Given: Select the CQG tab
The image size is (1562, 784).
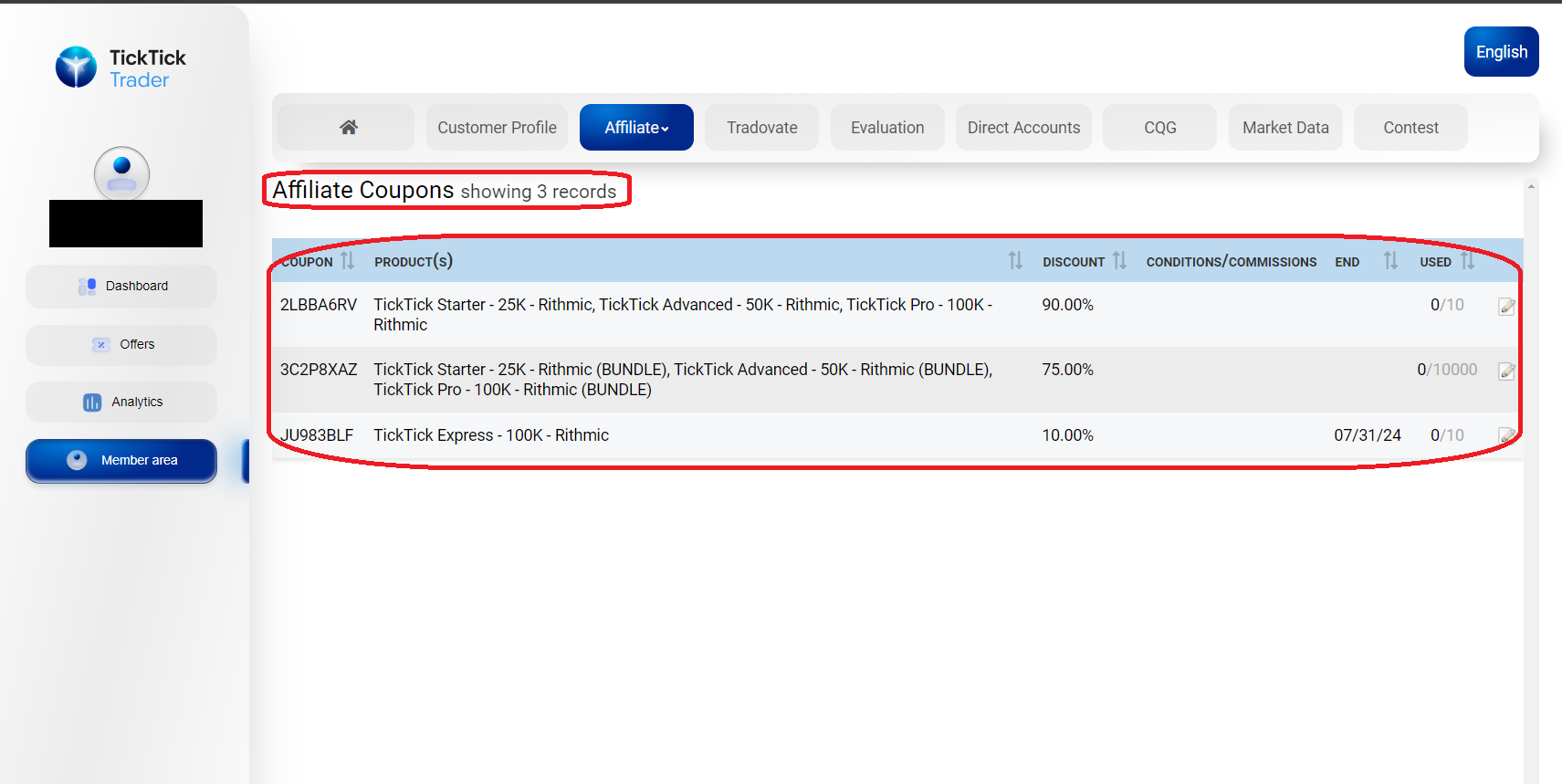Looking at the screenshot, I should pyautogui.click(x=1159, y=127).
